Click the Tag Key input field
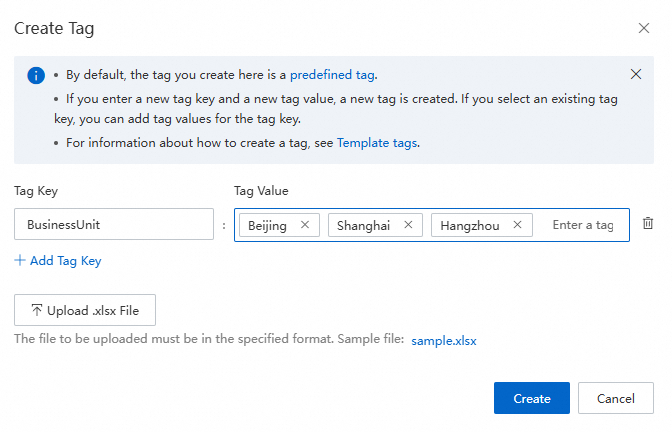 (x=114, y=225)
